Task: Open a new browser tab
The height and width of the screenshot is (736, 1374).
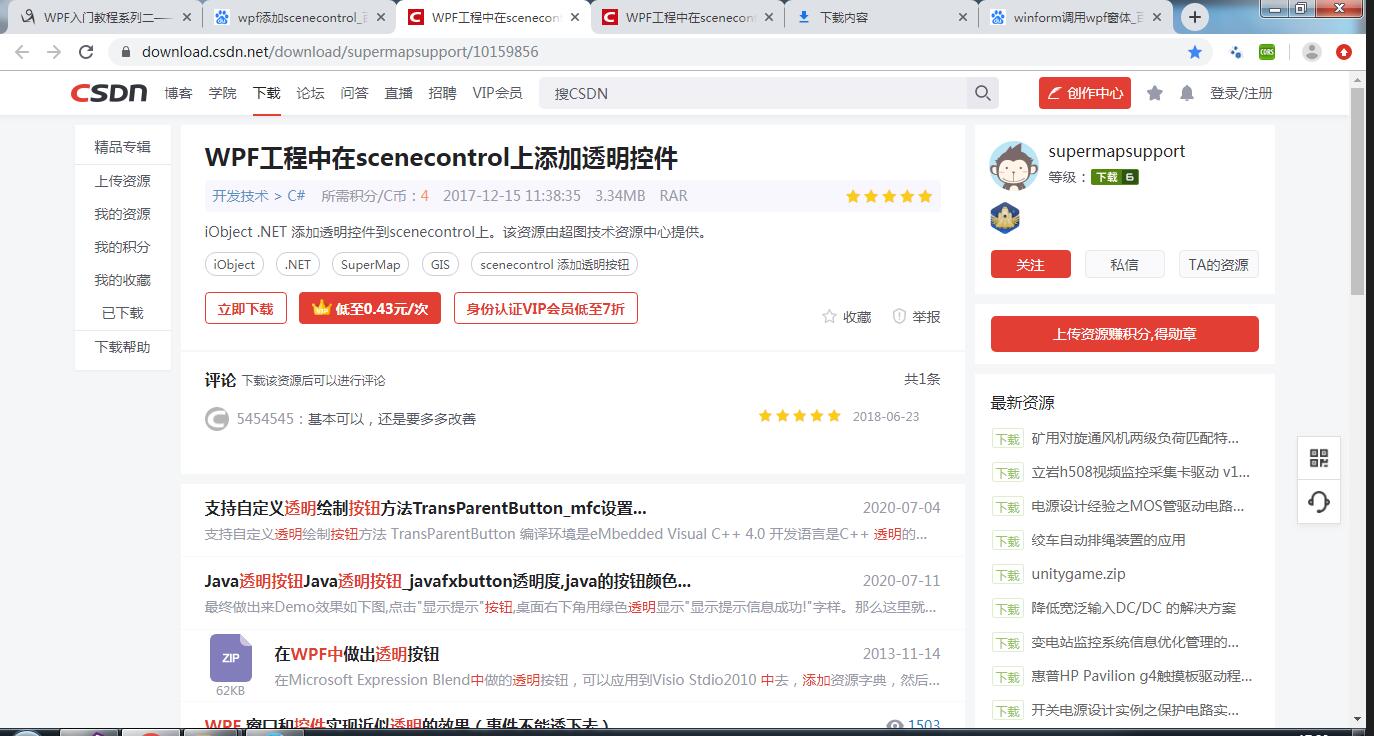Action: pyautogui.click(x=1194, y=17)
